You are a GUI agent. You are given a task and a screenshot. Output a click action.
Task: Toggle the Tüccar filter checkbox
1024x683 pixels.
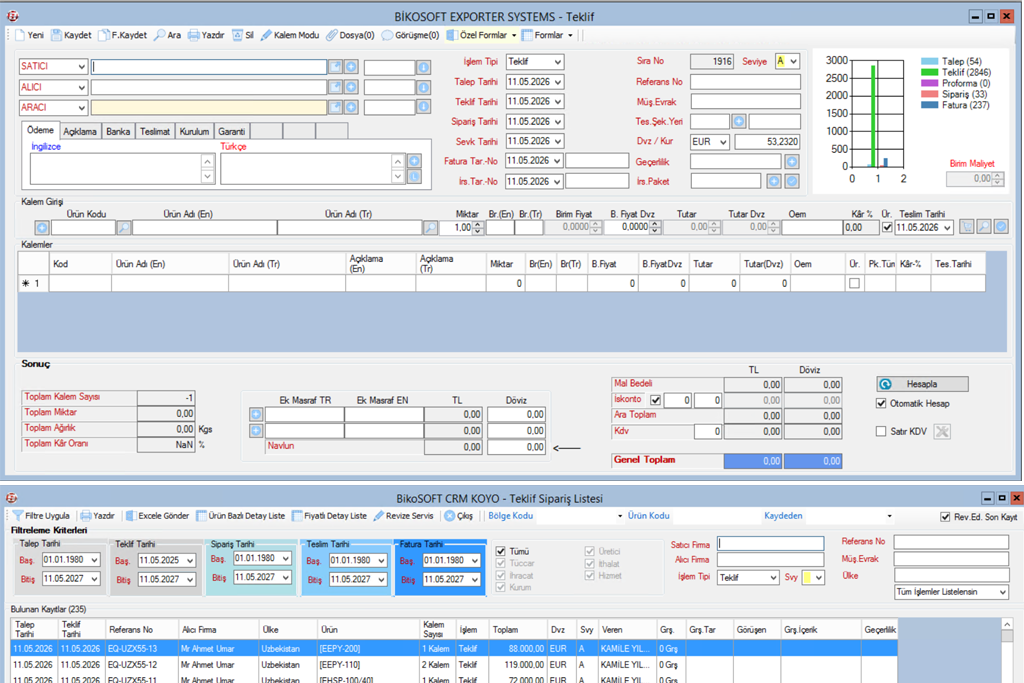coord(501,563)
